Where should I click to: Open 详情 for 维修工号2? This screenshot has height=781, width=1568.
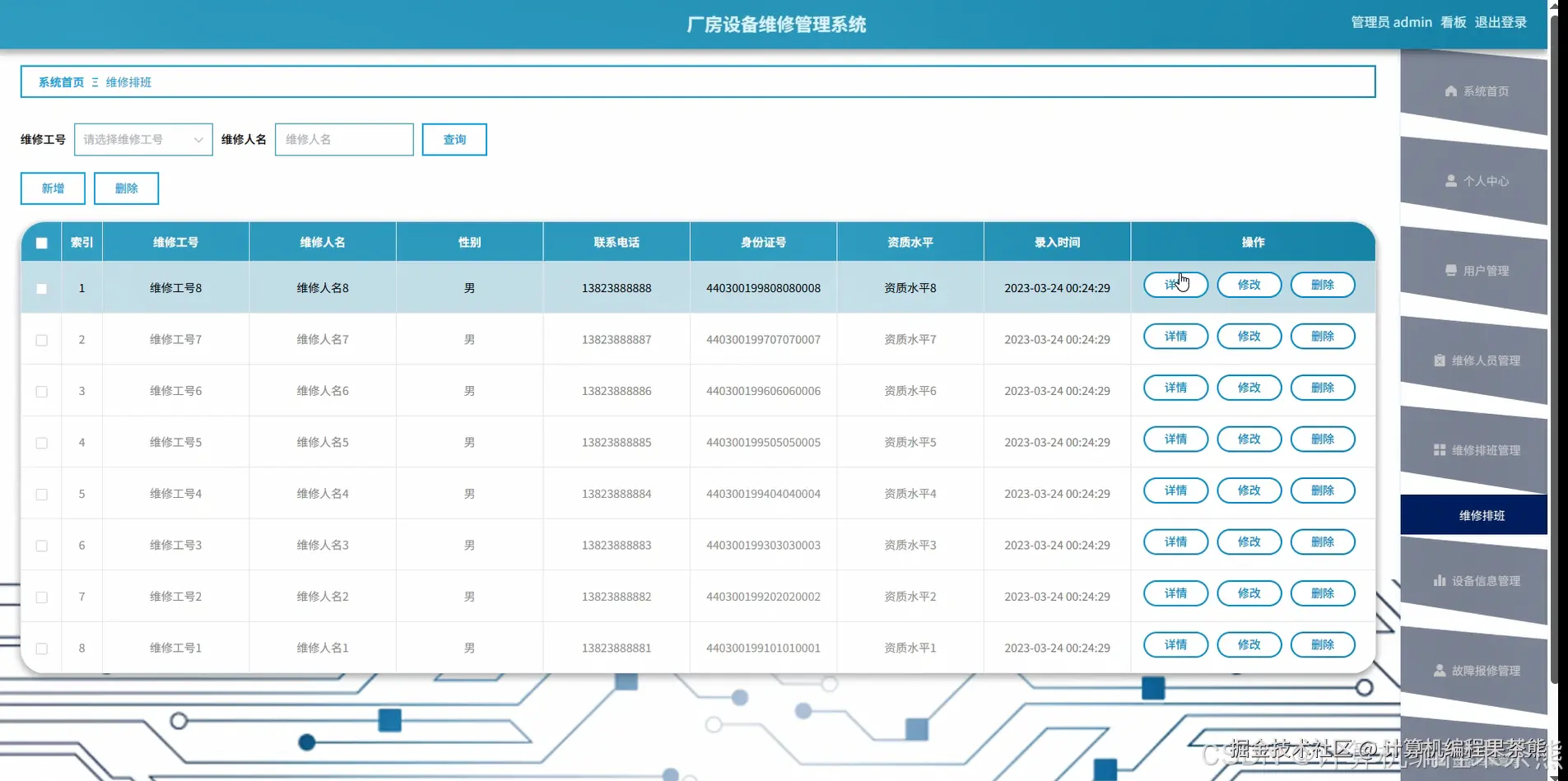(1175, 593)
